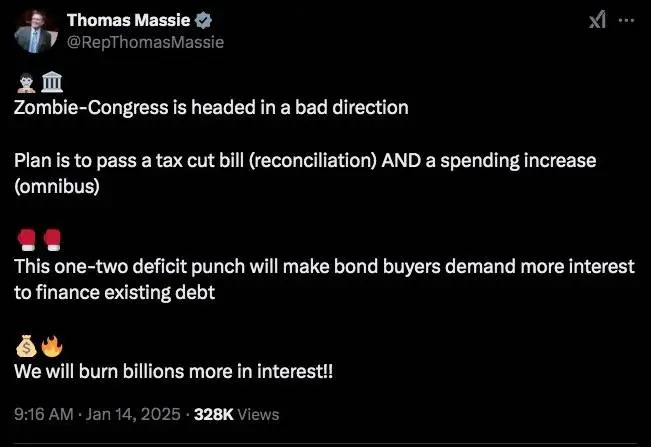651x447 pixels.
Task: Open the @RepThomasMassie handle link
Action: 145,42
